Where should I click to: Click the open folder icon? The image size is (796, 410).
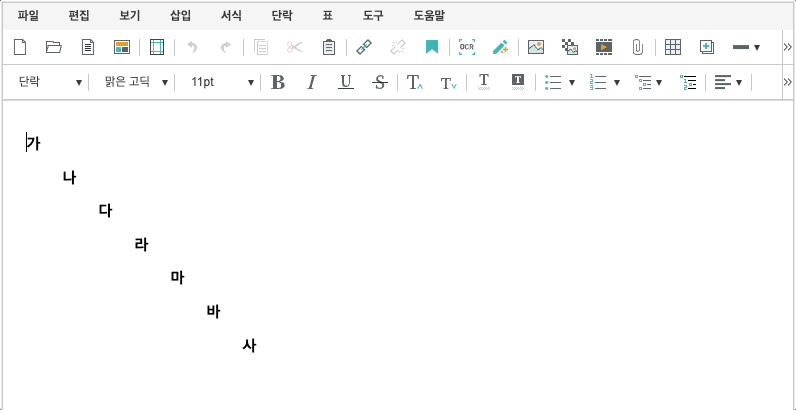(x=54, y=47)
